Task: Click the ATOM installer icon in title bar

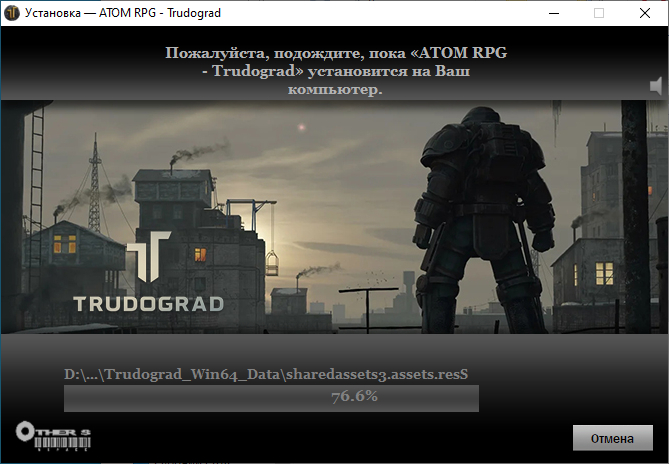Action: pos(12,13)
